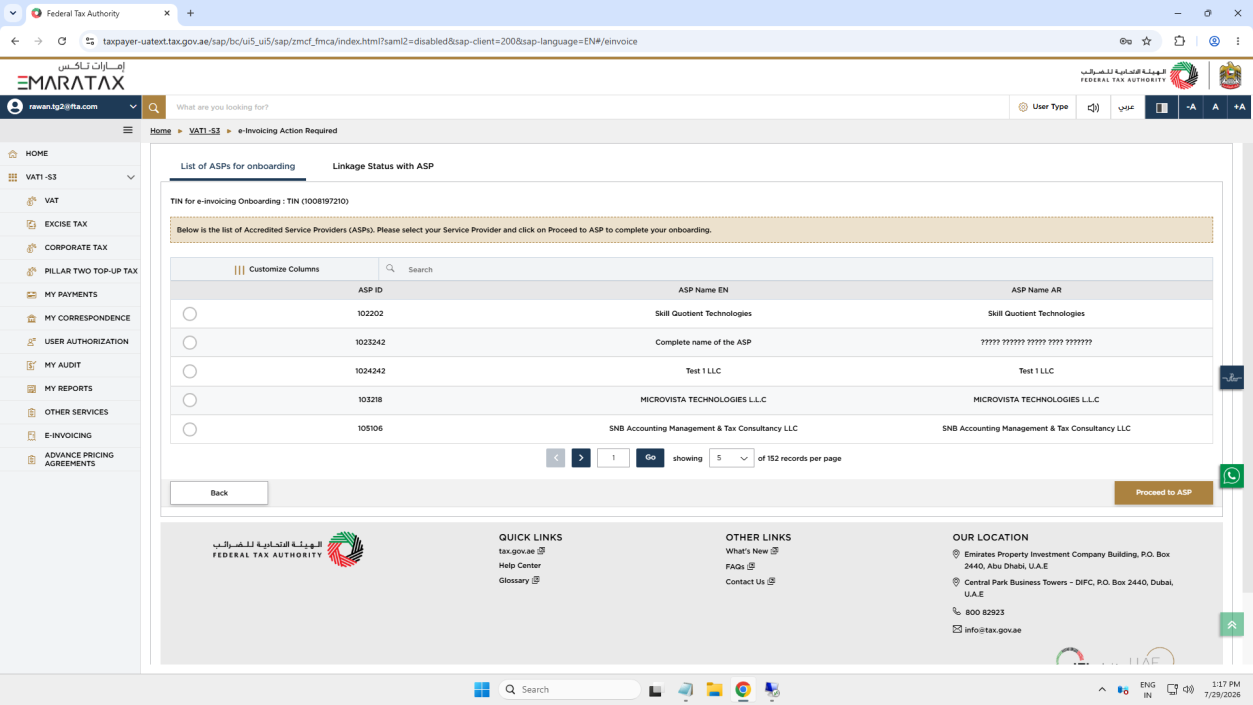Open the blue floating side widget
Screen dimensions: 1253x705
click(1232, 377)
